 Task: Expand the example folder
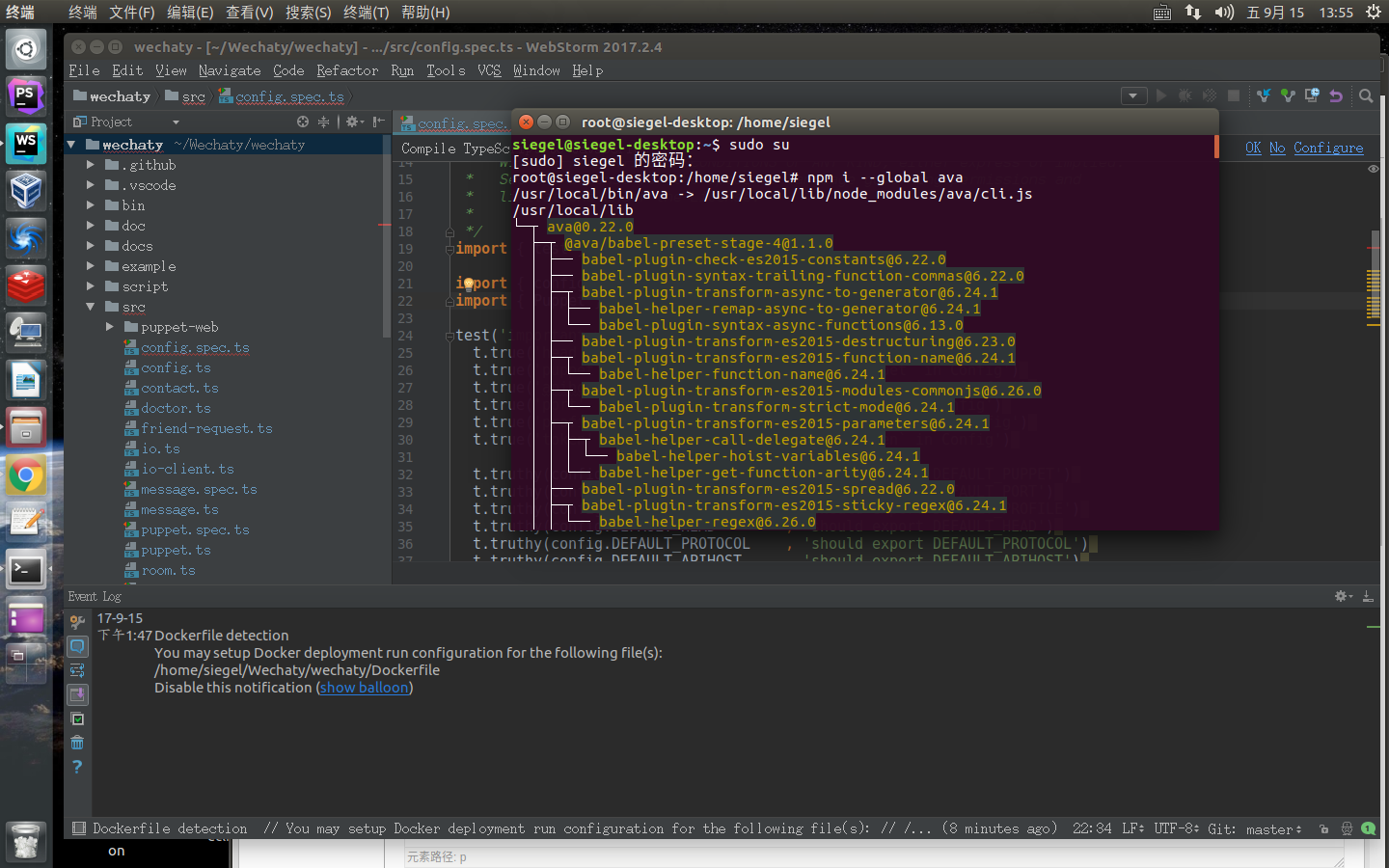[91, 266]
